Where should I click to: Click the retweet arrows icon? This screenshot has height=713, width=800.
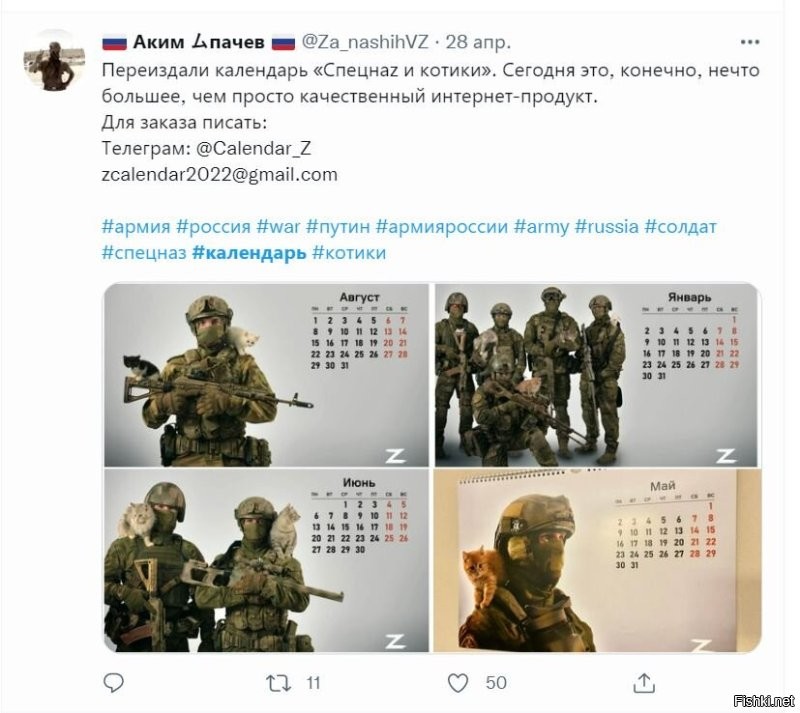coord(279,683)
